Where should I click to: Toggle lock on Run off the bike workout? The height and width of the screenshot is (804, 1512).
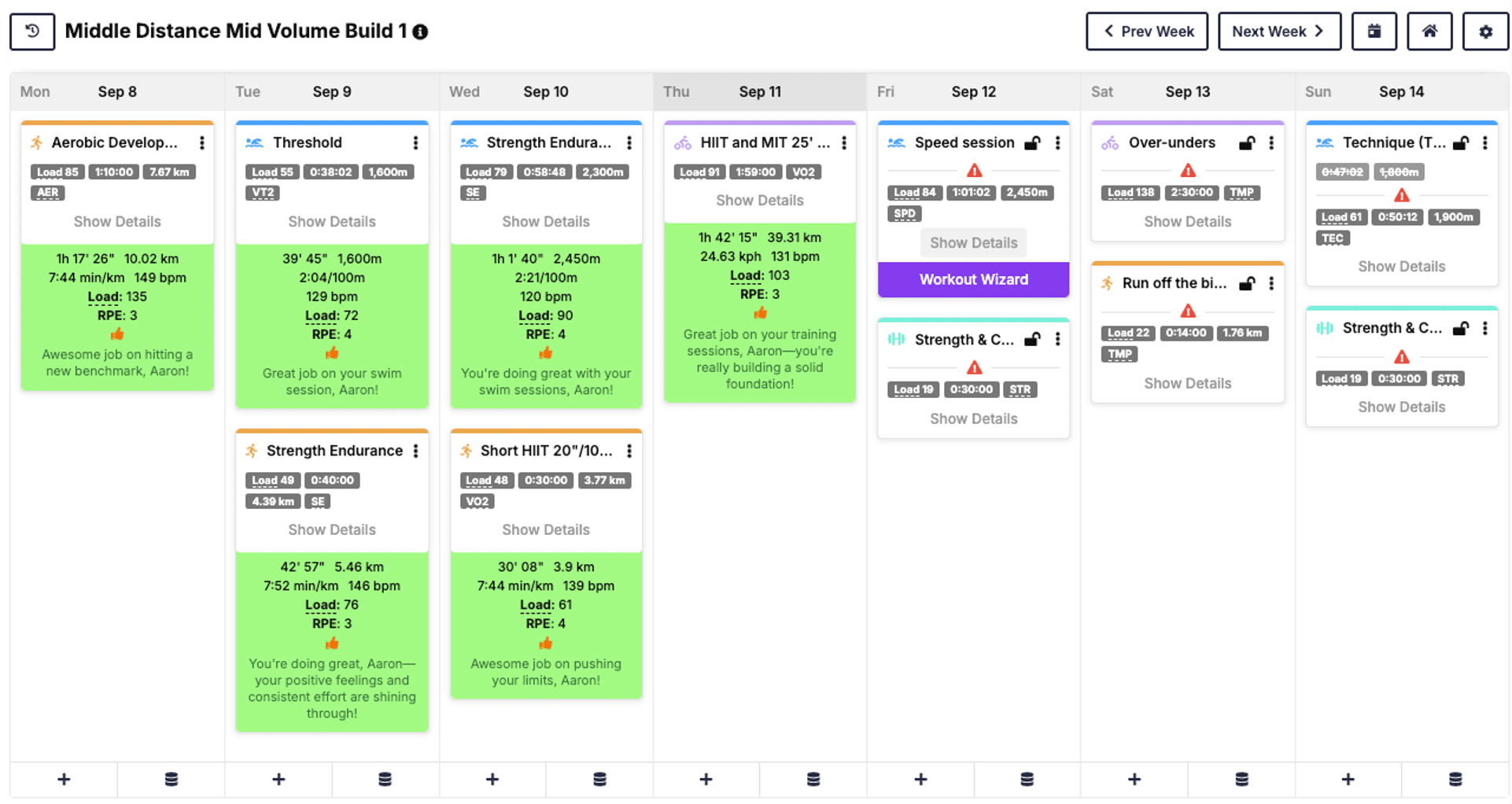(1247, 283)
